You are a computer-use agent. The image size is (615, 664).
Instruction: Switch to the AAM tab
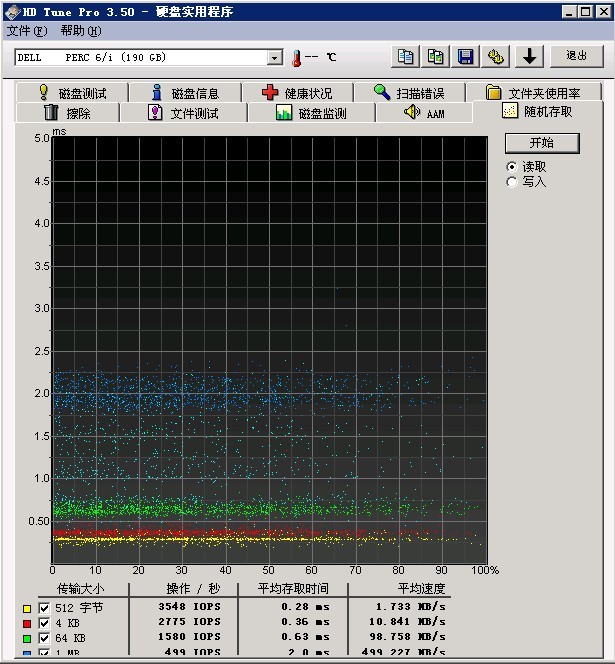[424, 113]
